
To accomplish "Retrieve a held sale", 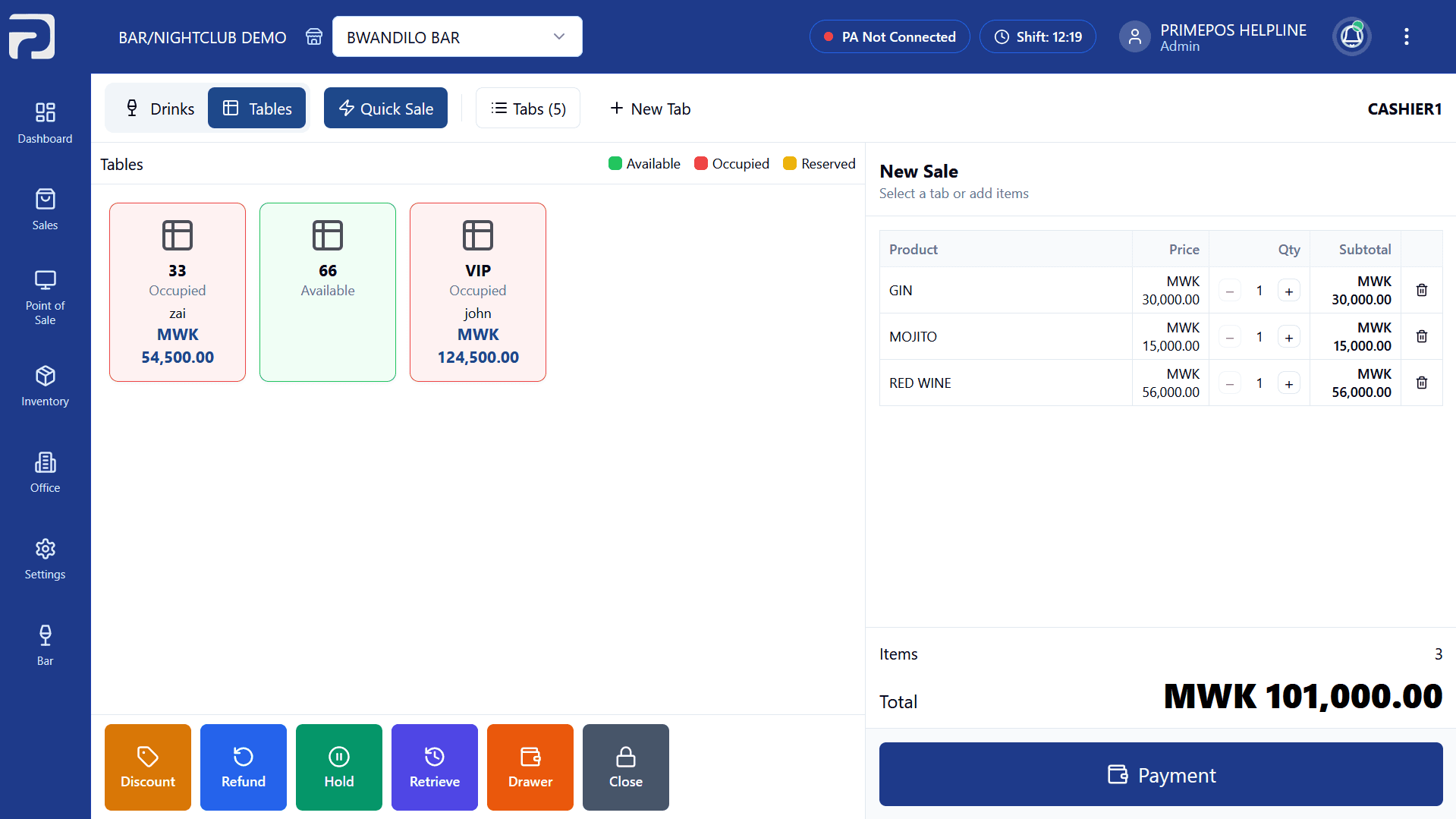I will coord(435,767).
